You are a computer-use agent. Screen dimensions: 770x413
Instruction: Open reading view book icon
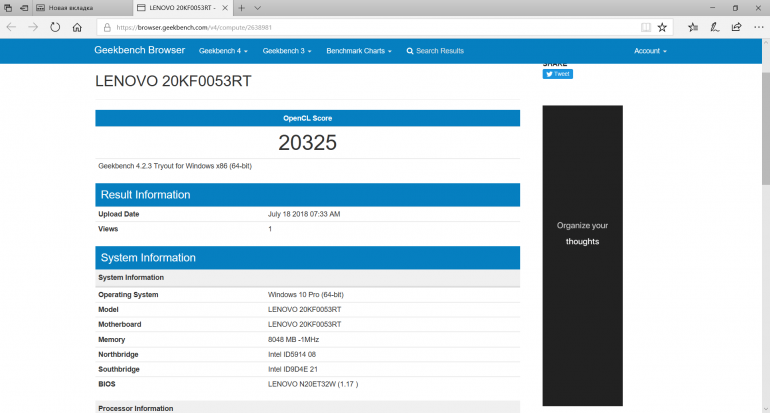pyautogui.click(x=645, y=27)
